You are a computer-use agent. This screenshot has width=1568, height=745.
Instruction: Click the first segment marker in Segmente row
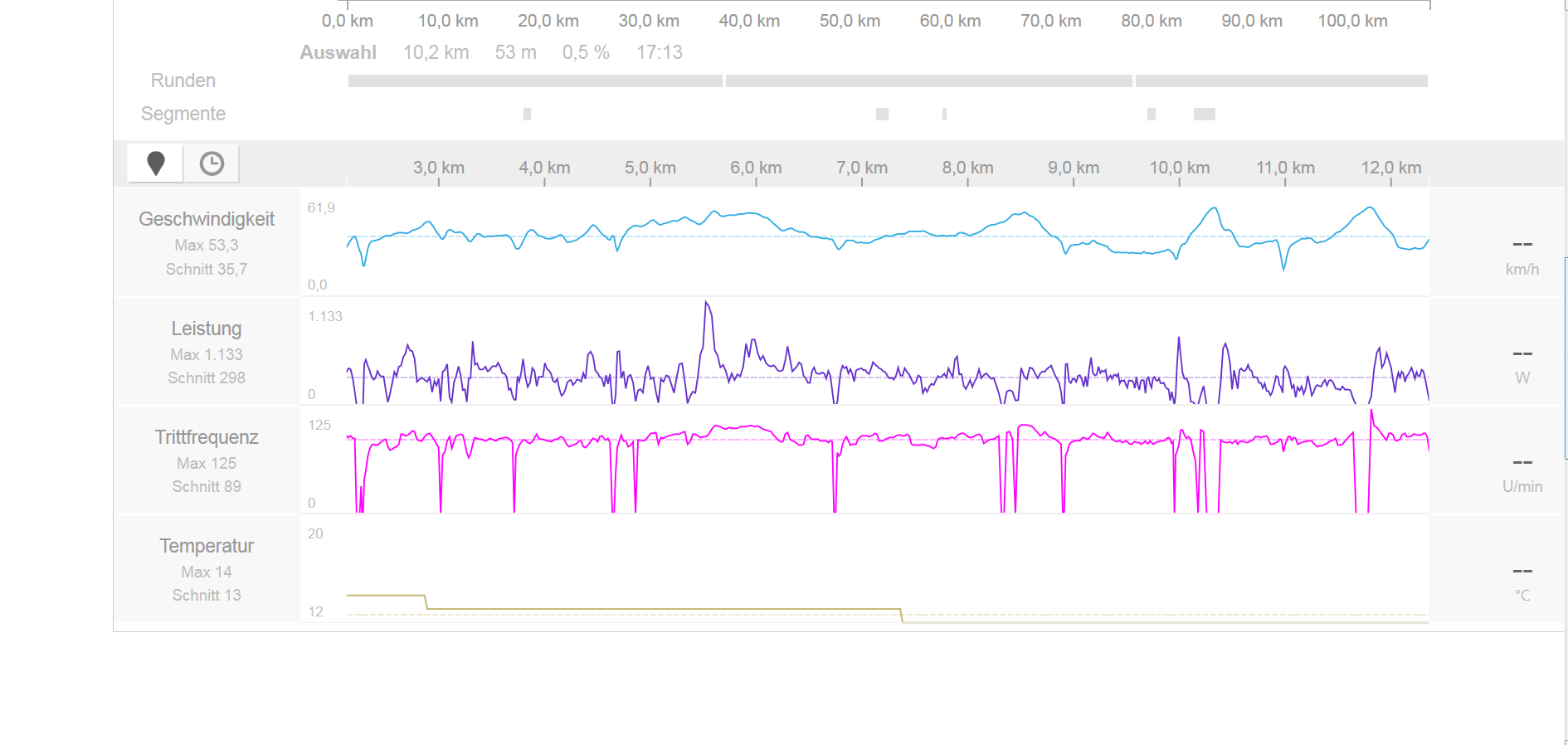(527, 114)
